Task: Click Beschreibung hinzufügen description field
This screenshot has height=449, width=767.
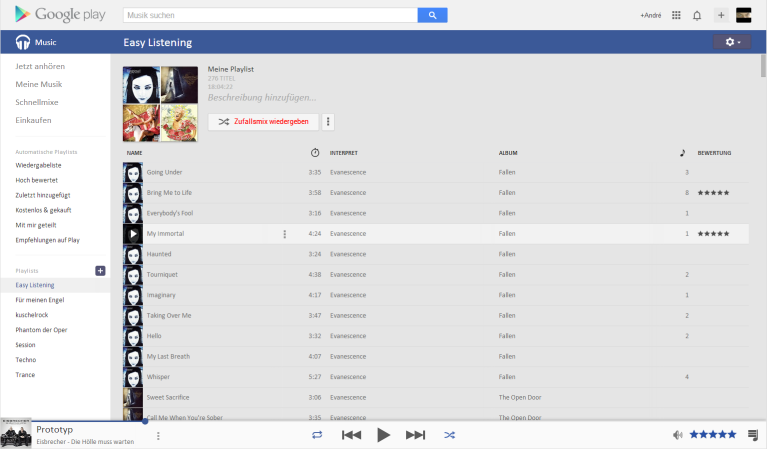Action: click(x=262, y=98)
